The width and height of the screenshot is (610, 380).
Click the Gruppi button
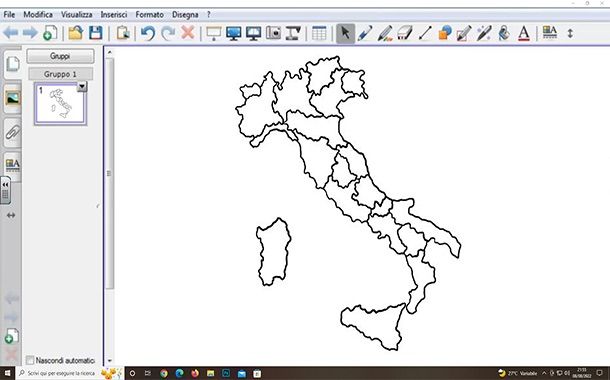click(60, 56)
